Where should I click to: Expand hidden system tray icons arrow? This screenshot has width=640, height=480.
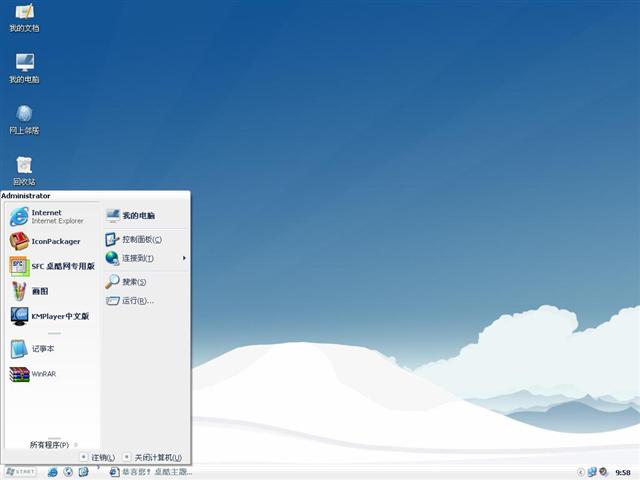(580, 472)
